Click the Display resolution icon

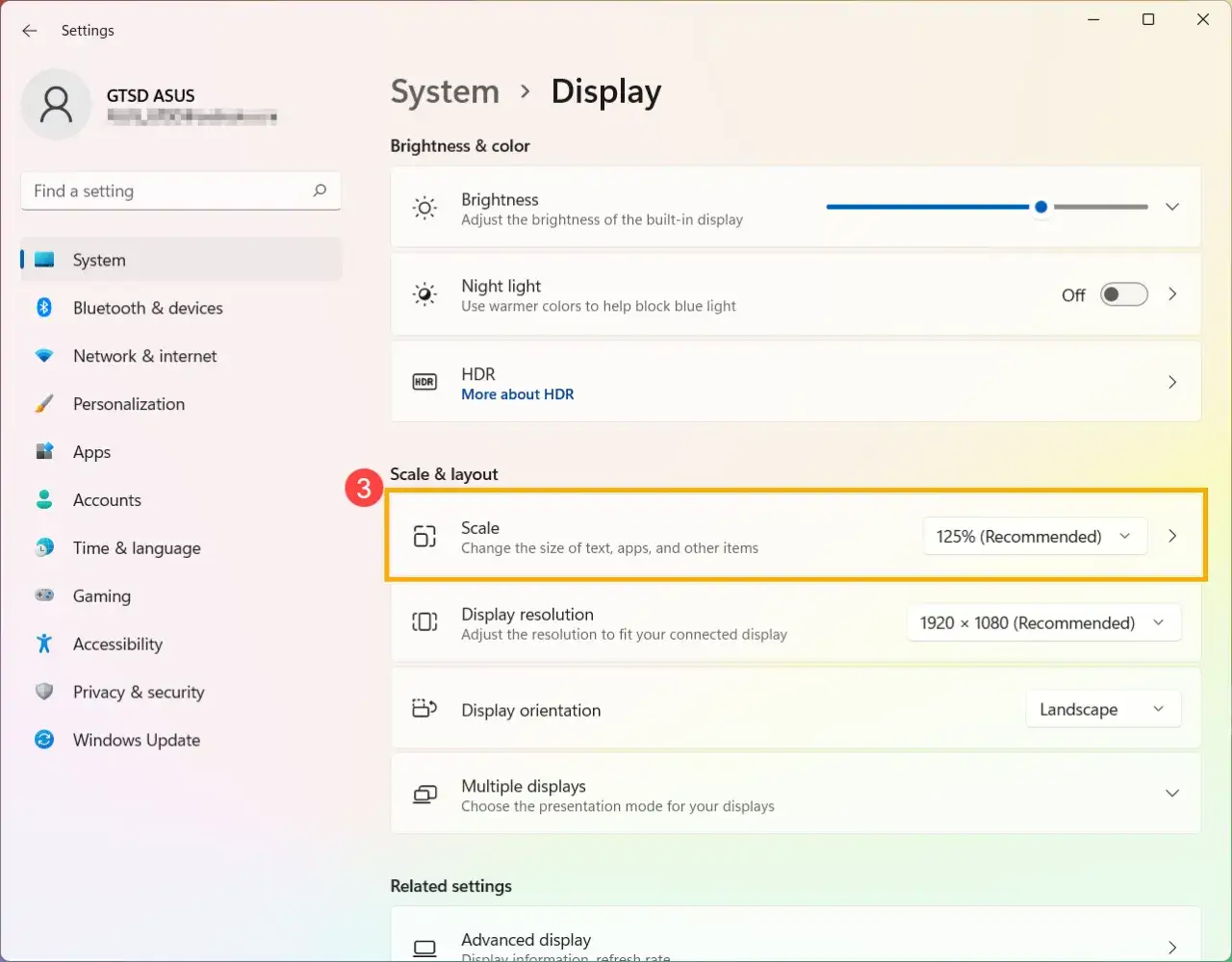(424, 621)
